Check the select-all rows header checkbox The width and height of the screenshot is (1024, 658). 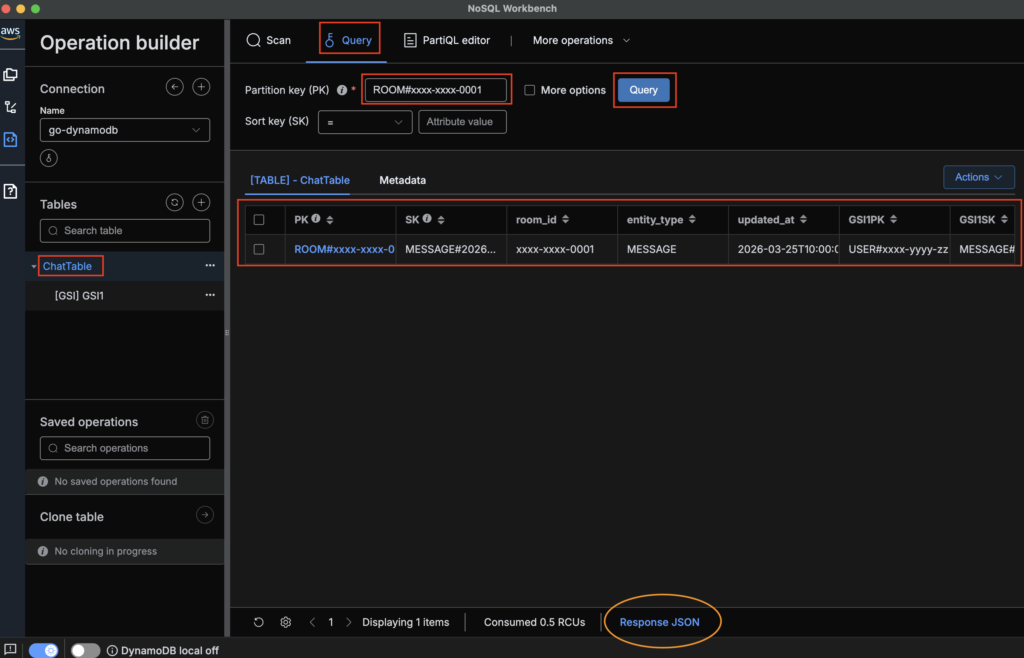(x=259, y=219)
